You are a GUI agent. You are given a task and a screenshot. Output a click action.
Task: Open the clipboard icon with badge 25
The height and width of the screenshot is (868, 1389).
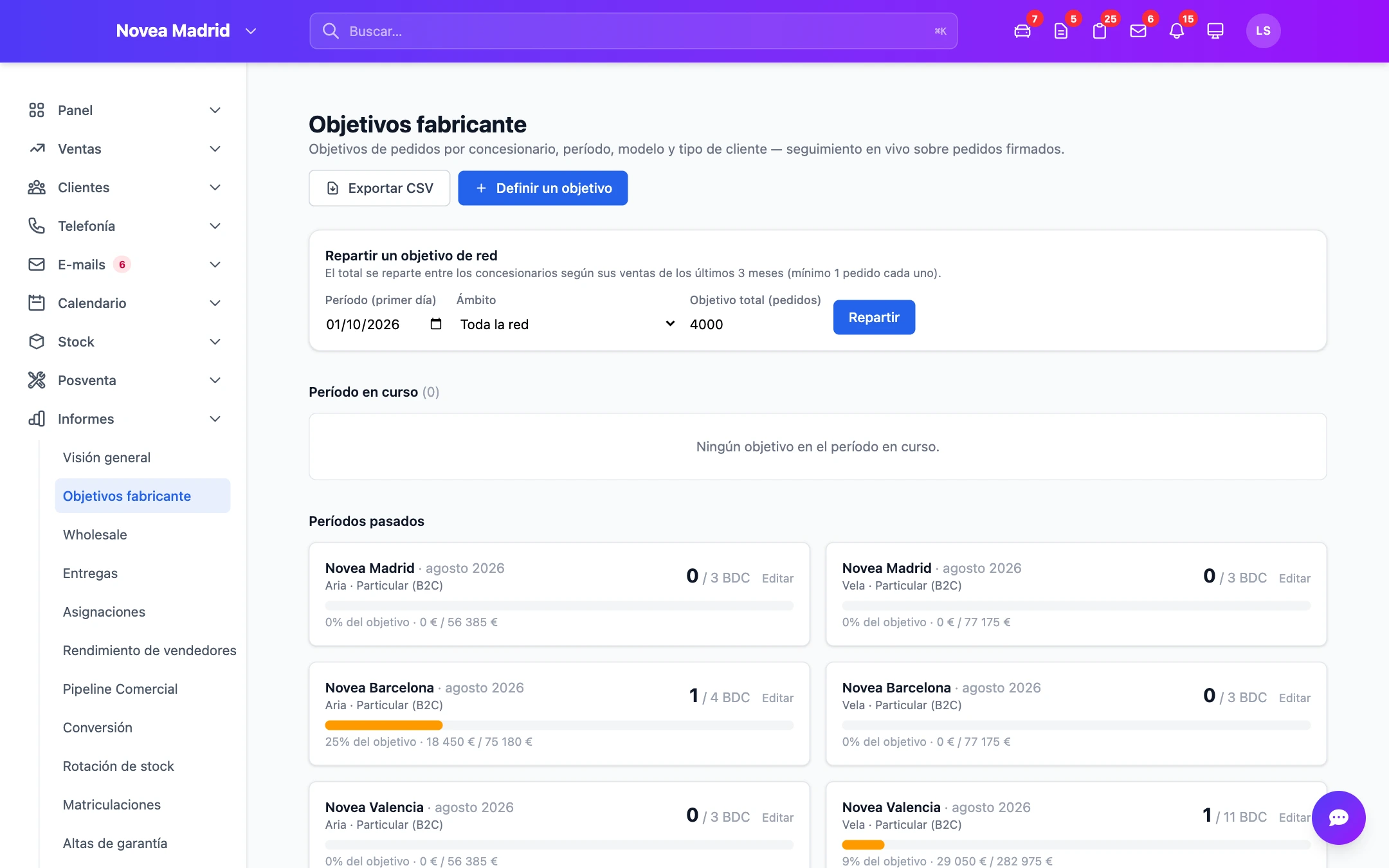1100,31
